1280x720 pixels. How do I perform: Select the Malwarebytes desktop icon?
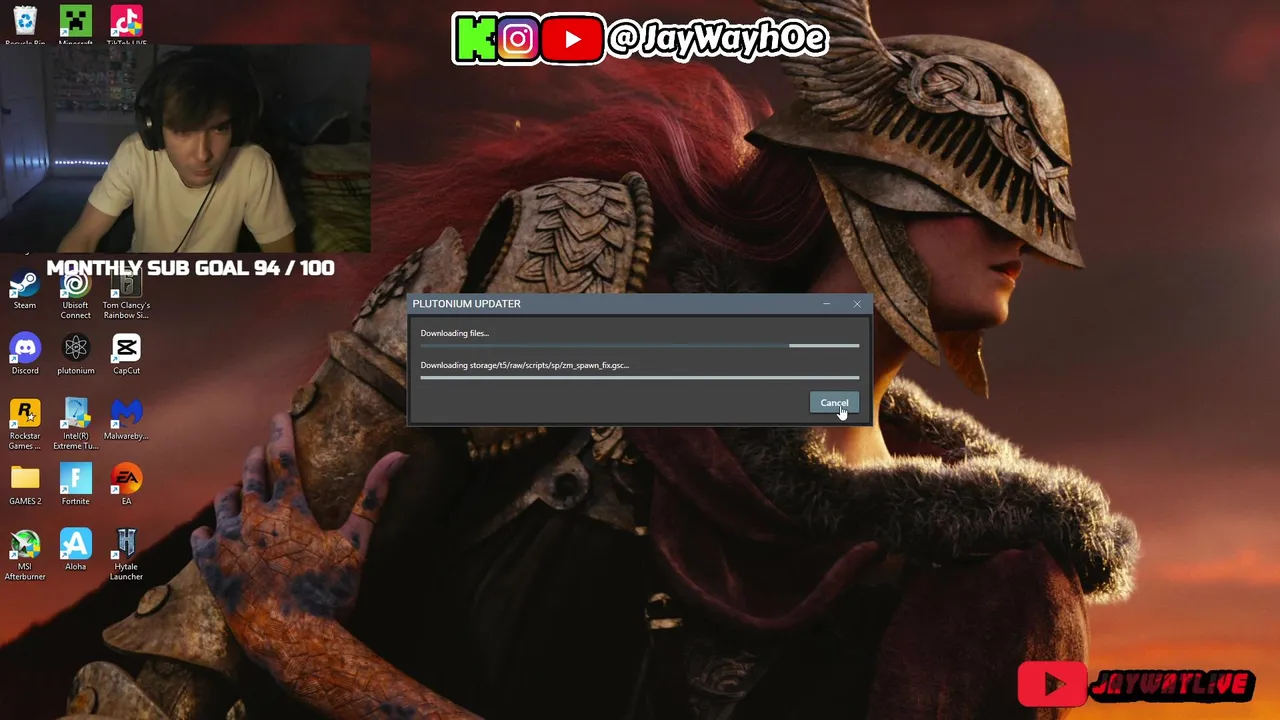pos(126,420)
